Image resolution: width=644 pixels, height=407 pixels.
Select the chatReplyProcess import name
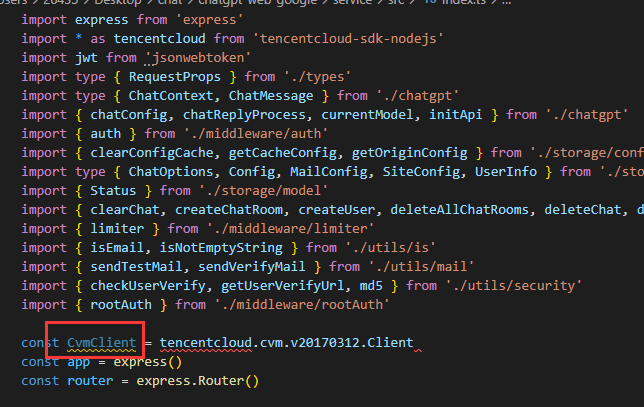click(244, 115)
